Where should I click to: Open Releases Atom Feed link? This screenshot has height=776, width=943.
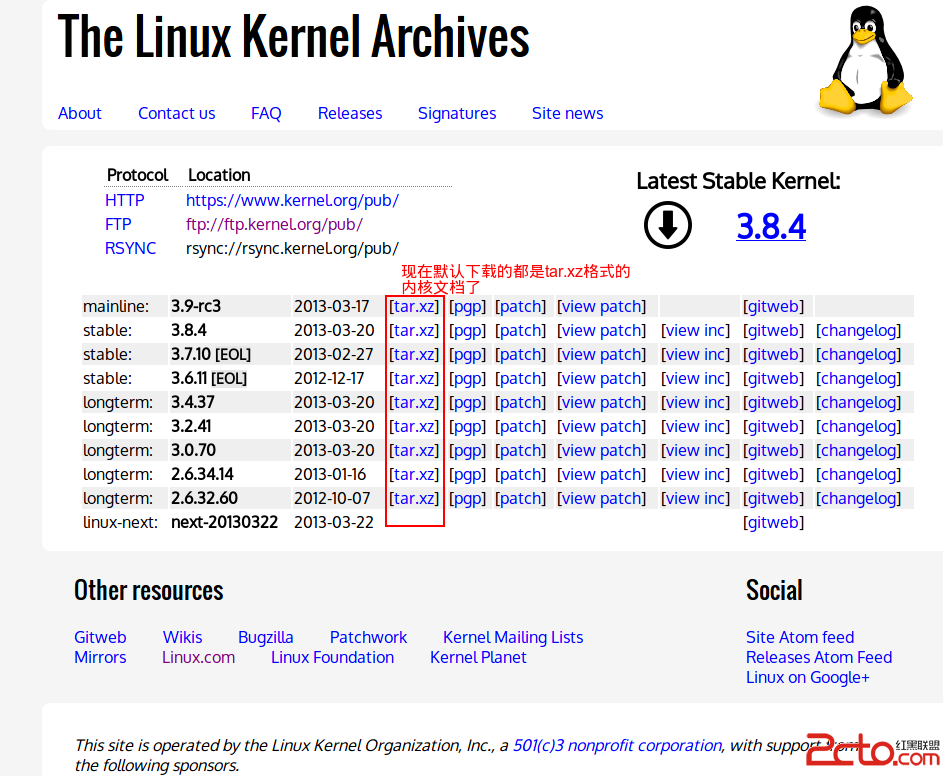[819, 657]
